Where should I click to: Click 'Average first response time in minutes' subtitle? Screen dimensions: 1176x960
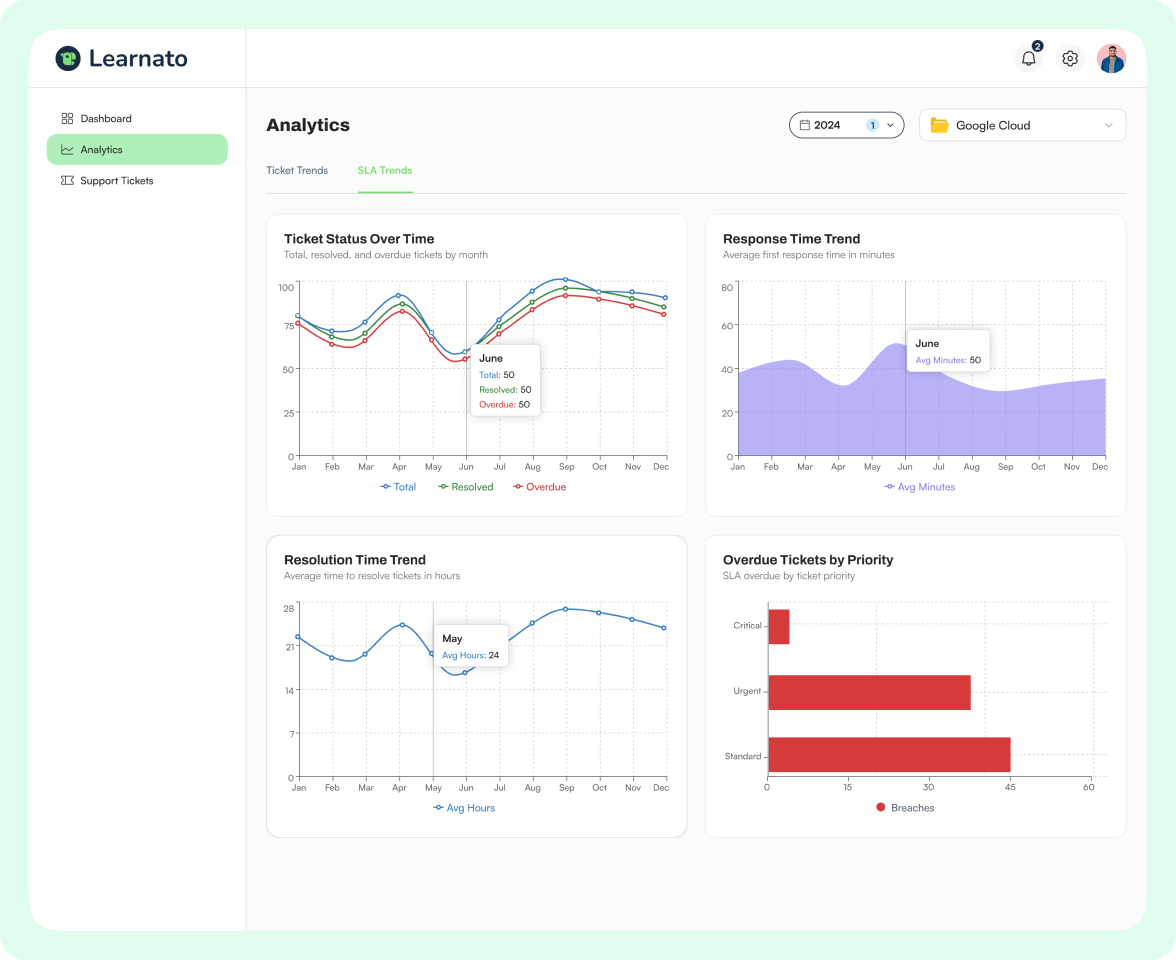click(808, 255)
